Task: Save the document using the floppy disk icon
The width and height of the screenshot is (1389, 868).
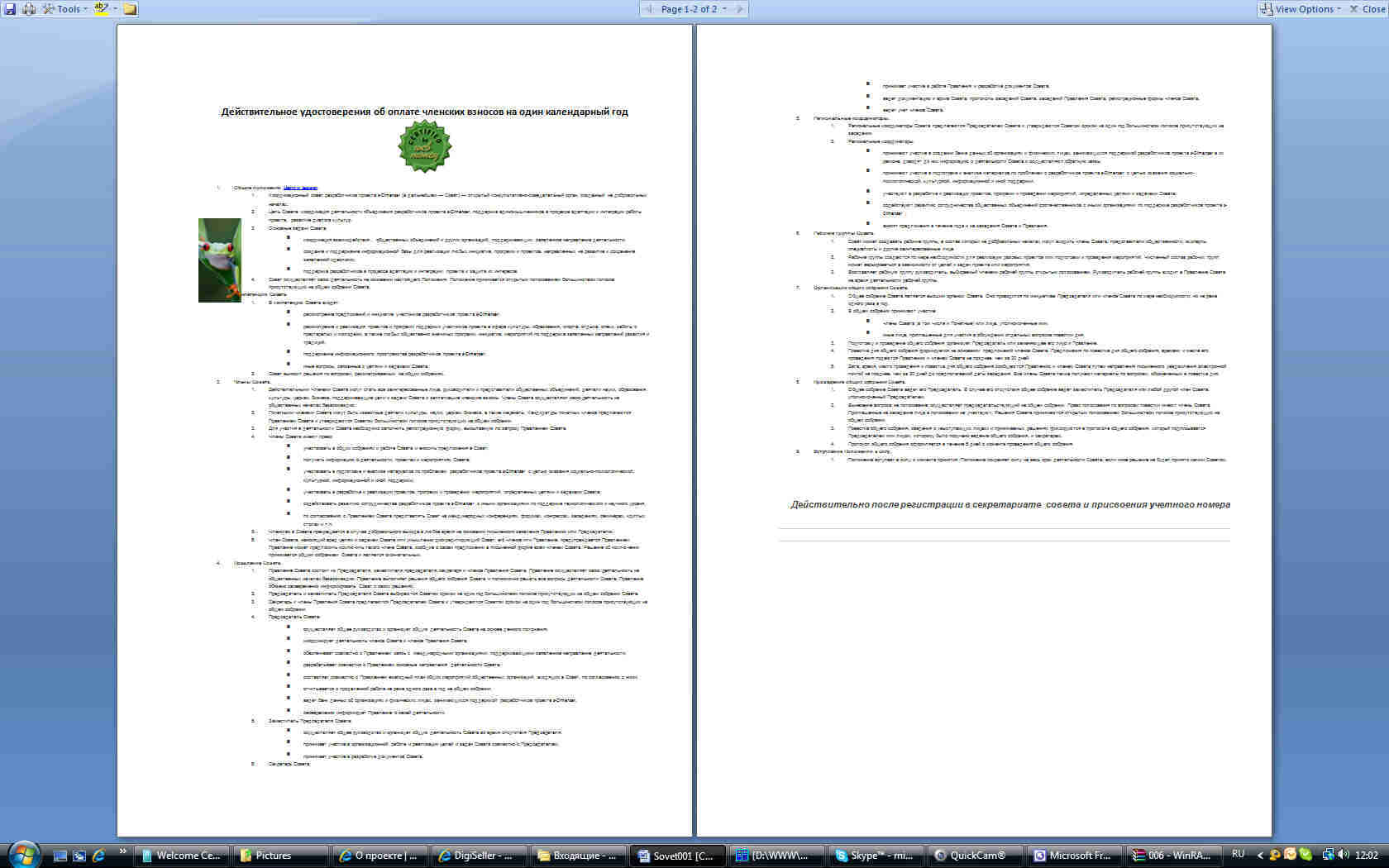Action: coord(11,9)
